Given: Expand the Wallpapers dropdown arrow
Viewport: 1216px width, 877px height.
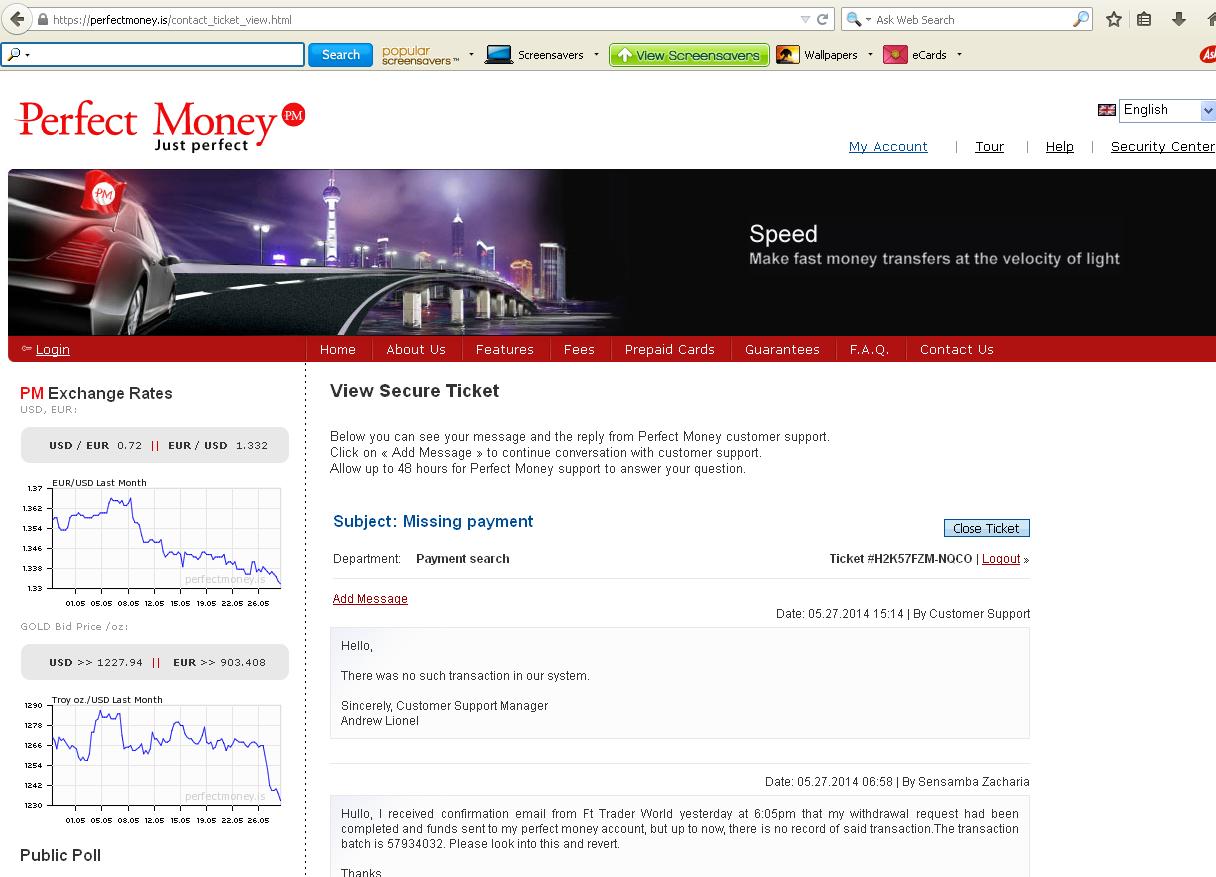Looking at the screenshot, I should [x=870, y=55].
